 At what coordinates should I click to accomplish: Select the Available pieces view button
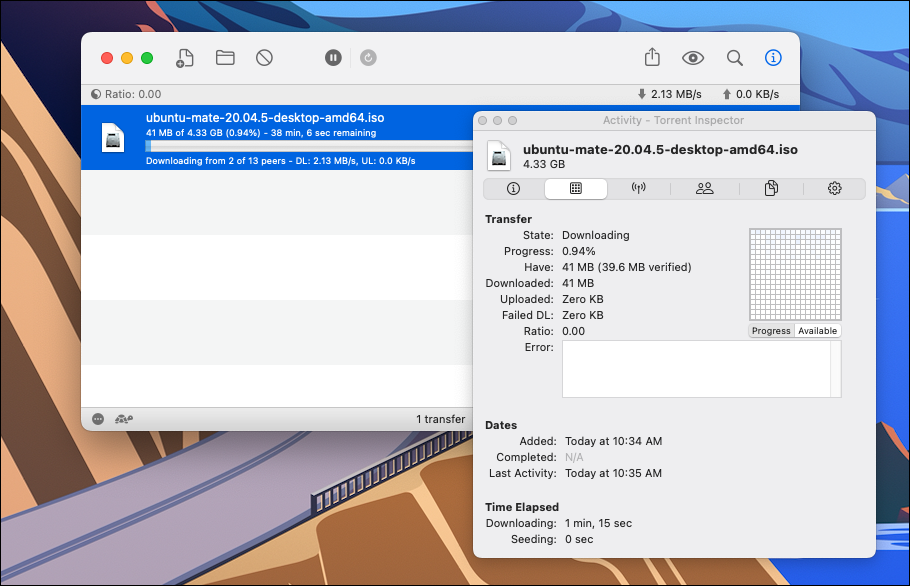tap(817, 331)
